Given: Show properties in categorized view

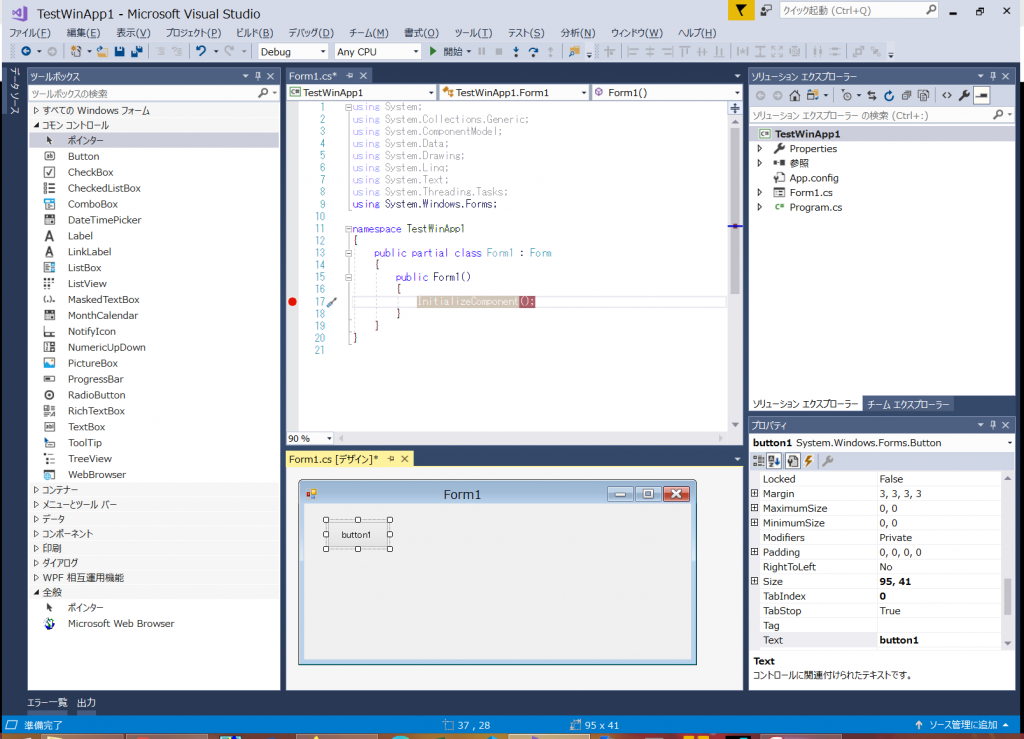Looking at the screenshot, I should (758, 461).
